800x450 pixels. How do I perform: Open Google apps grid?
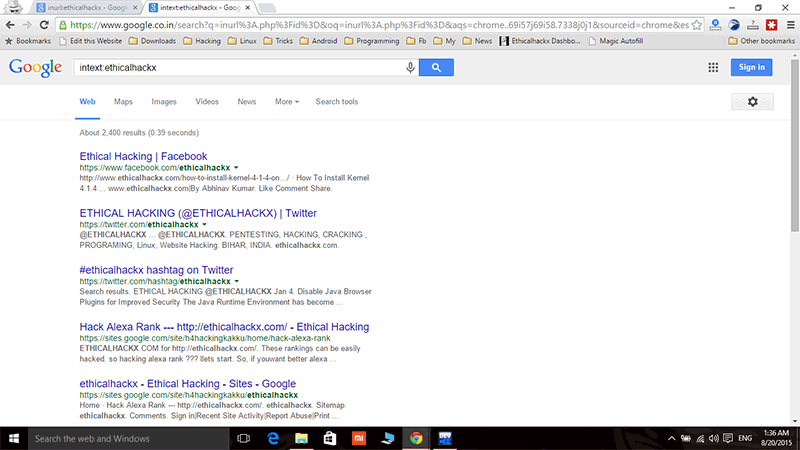pyautogui.click(x=713, y=67)
